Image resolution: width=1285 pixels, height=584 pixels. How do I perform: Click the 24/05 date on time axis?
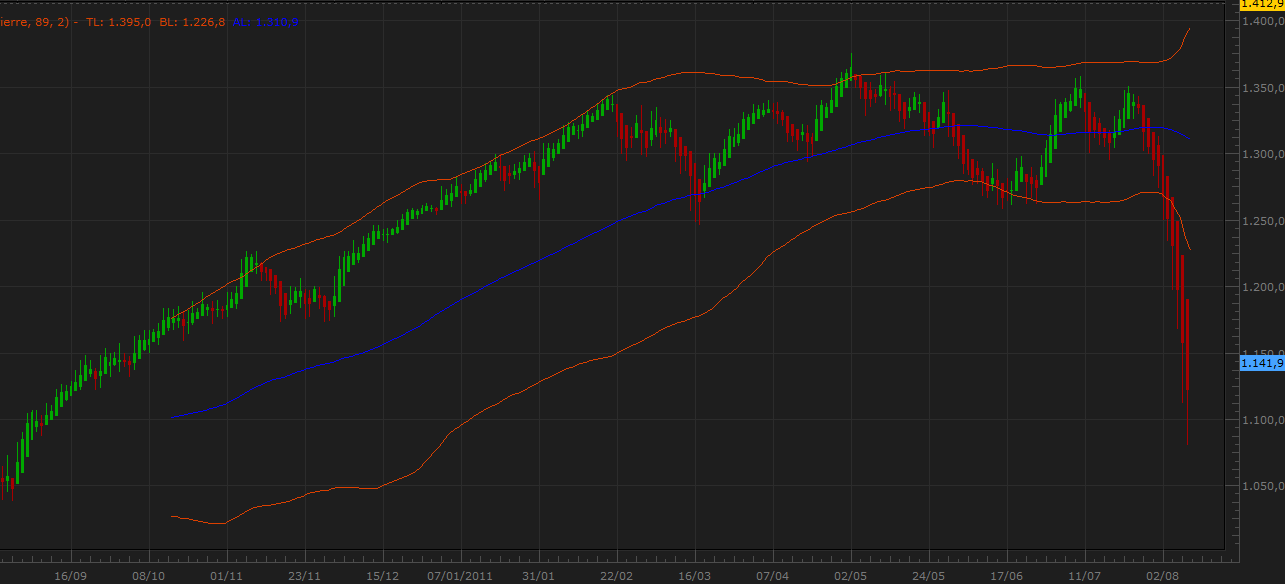coord(928,576)
